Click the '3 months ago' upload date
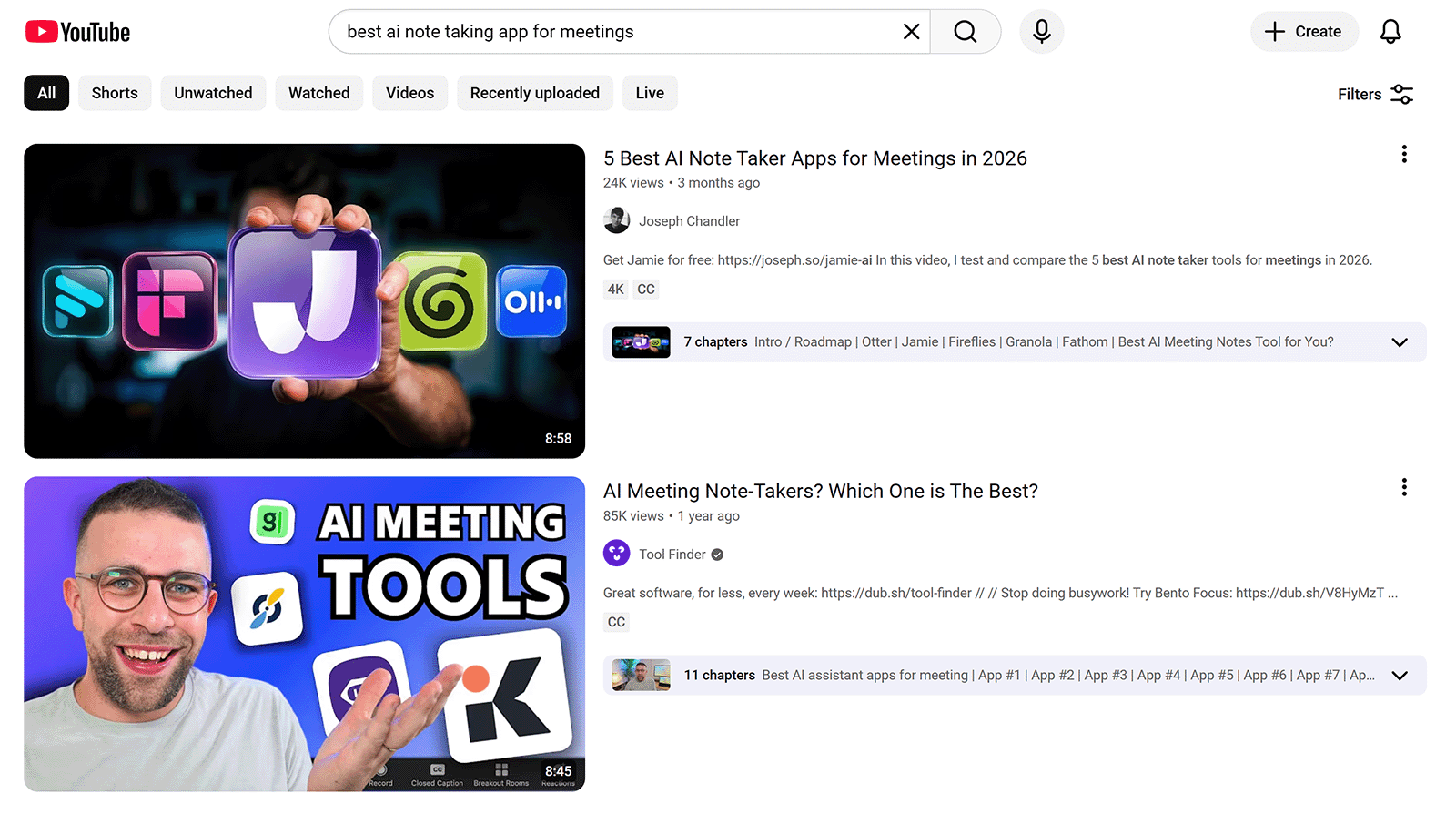1456x814 pixels. pyautogui.click(x=719, y=183)
